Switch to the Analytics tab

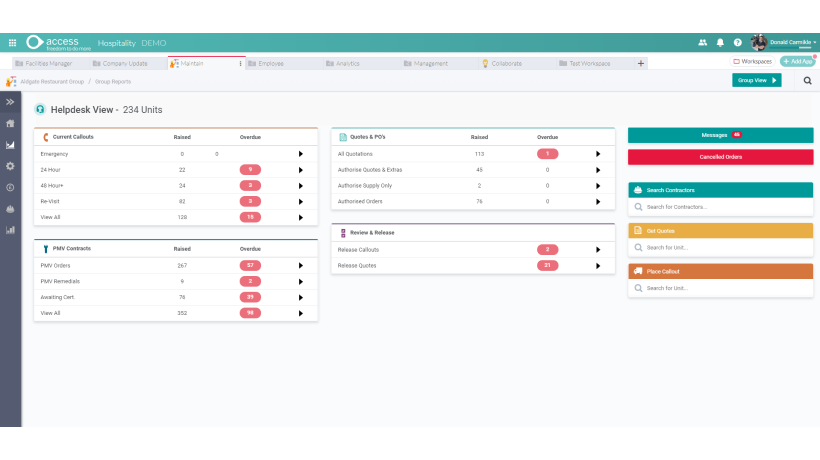pyautogui.click(x=347, y=63)
